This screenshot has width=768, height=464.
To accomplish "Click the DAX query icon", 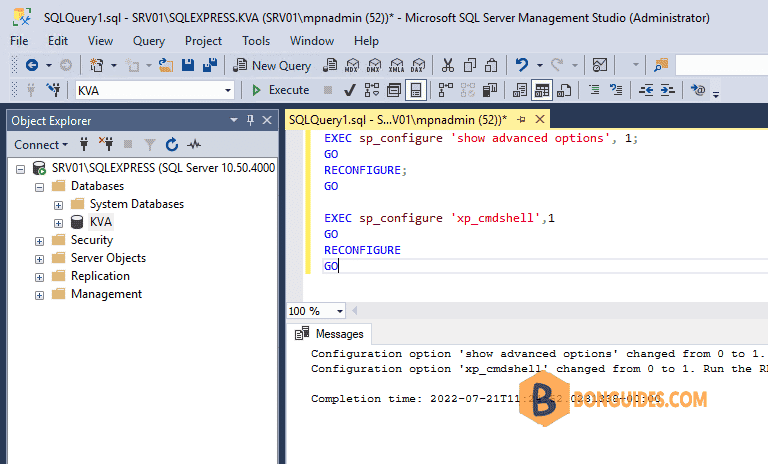I will point(418,65).
